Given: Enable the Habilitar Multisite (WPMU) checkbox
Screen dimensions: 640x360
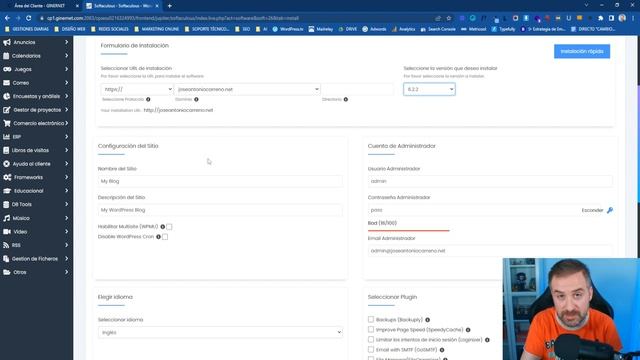Looking at the screenshot, I should tap(169, 227).
